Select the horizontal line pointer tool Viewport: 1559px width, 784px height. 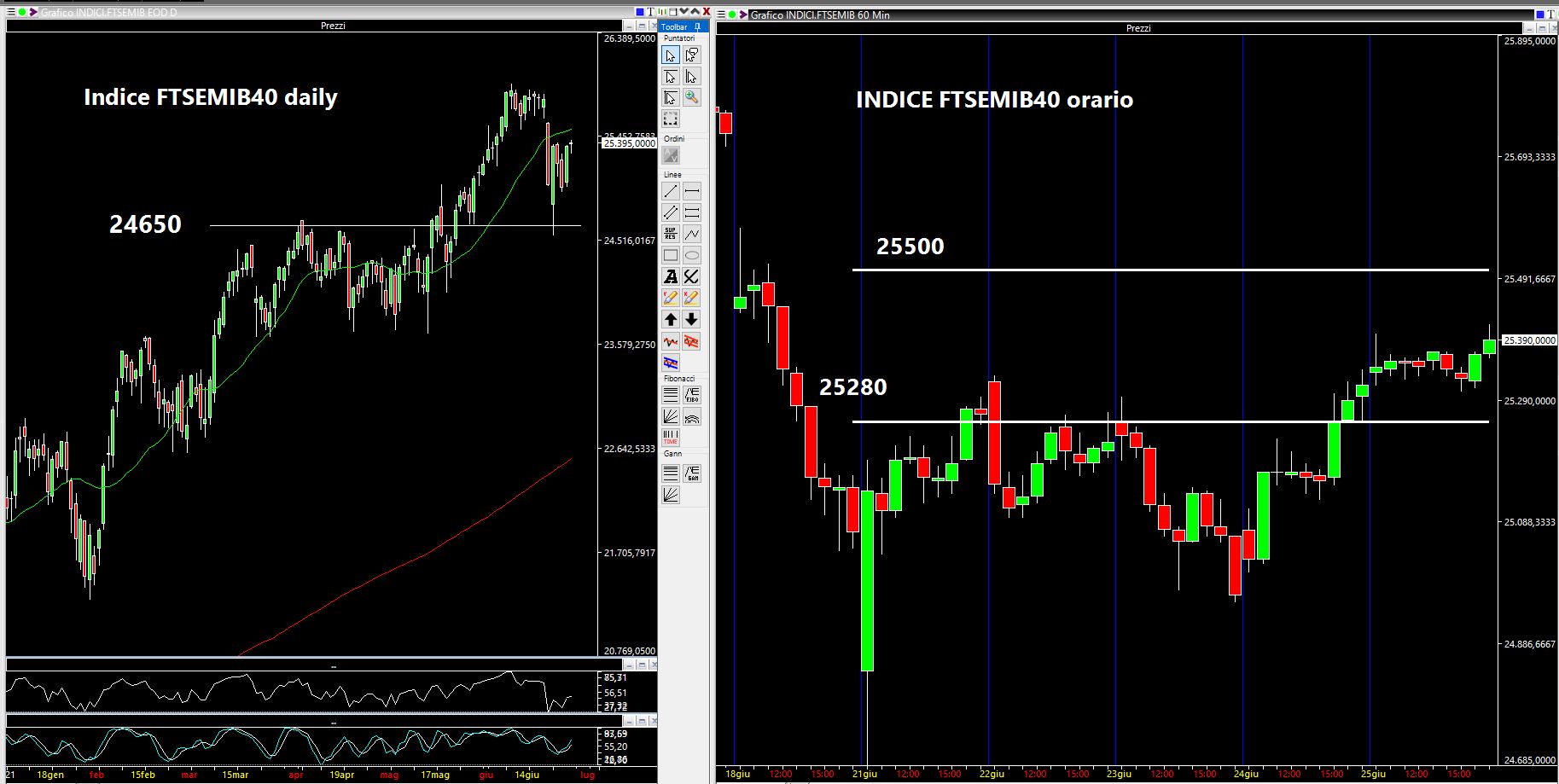[671, 77]
